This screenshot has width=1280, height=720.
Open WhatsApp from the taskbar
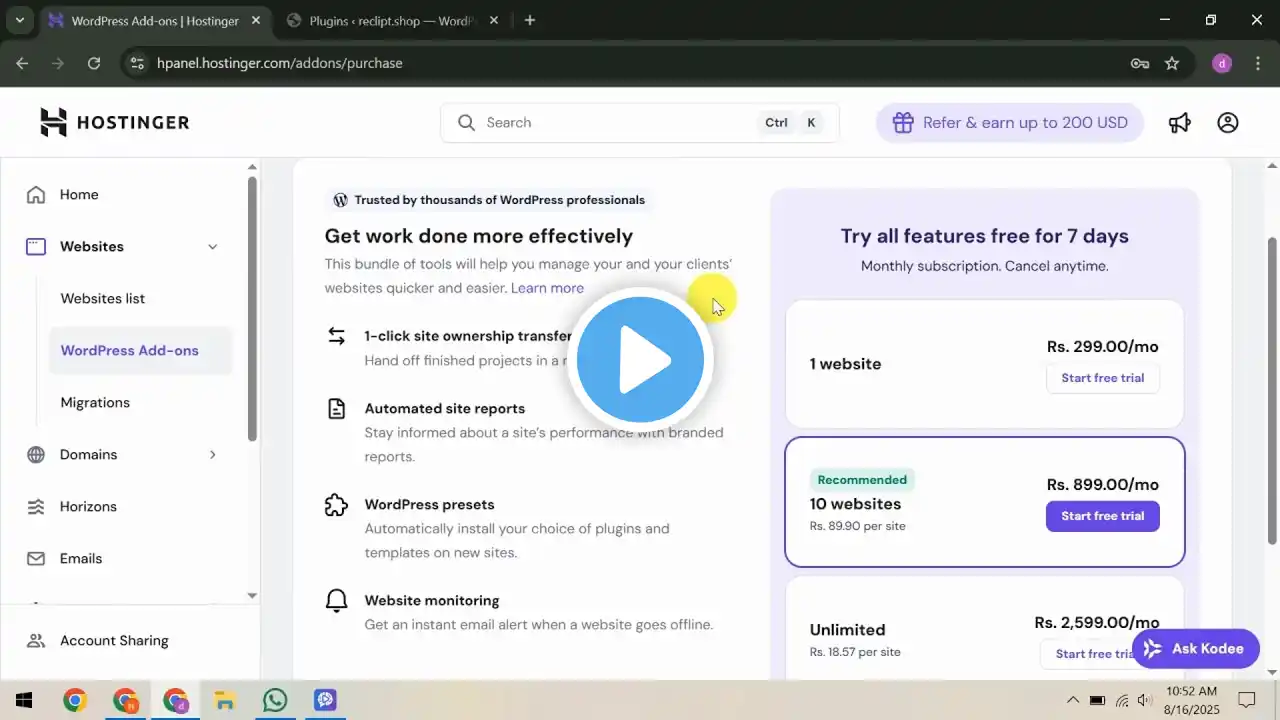275,700
